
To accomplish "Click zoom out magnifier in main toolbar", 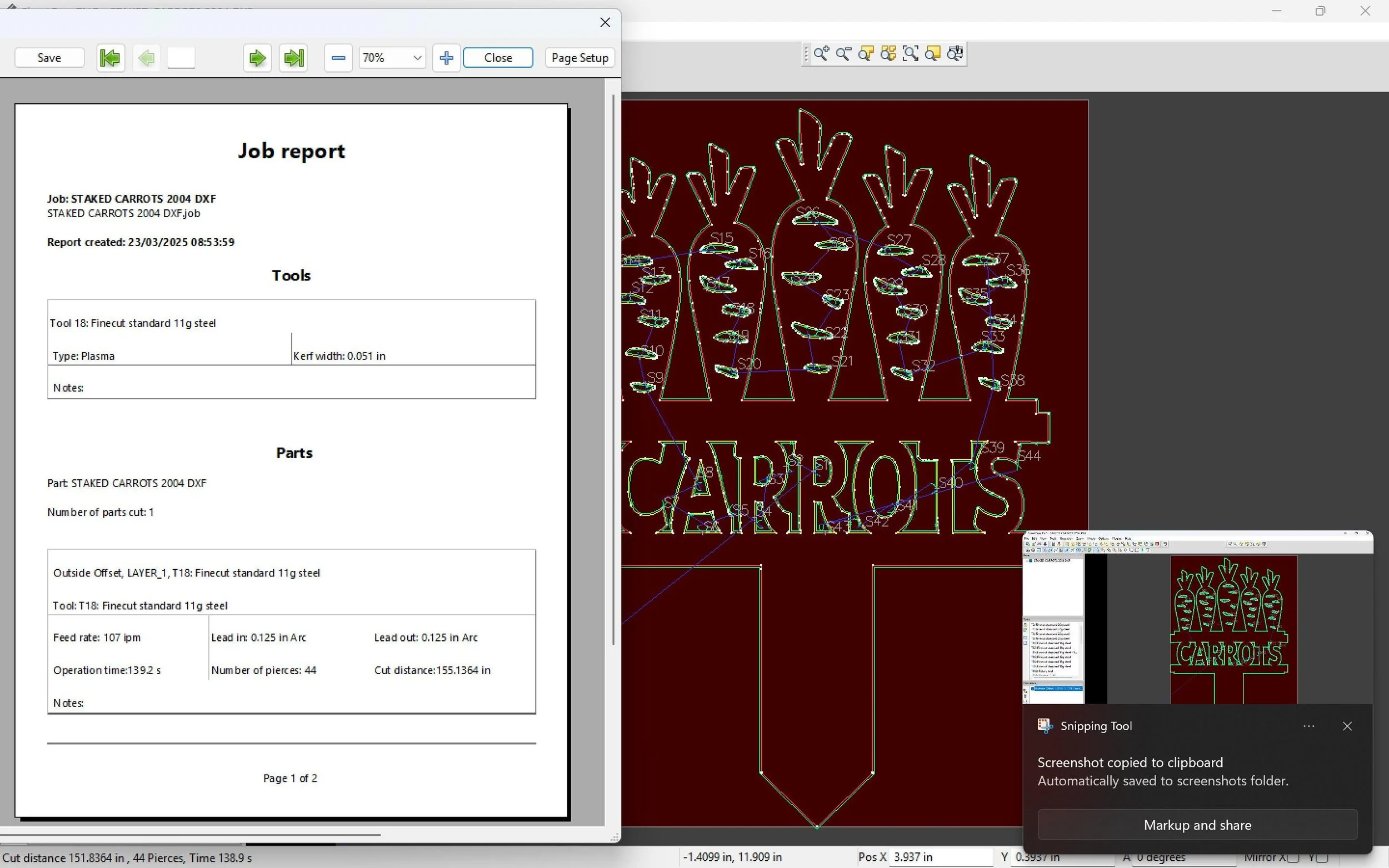I will (843, 54).
